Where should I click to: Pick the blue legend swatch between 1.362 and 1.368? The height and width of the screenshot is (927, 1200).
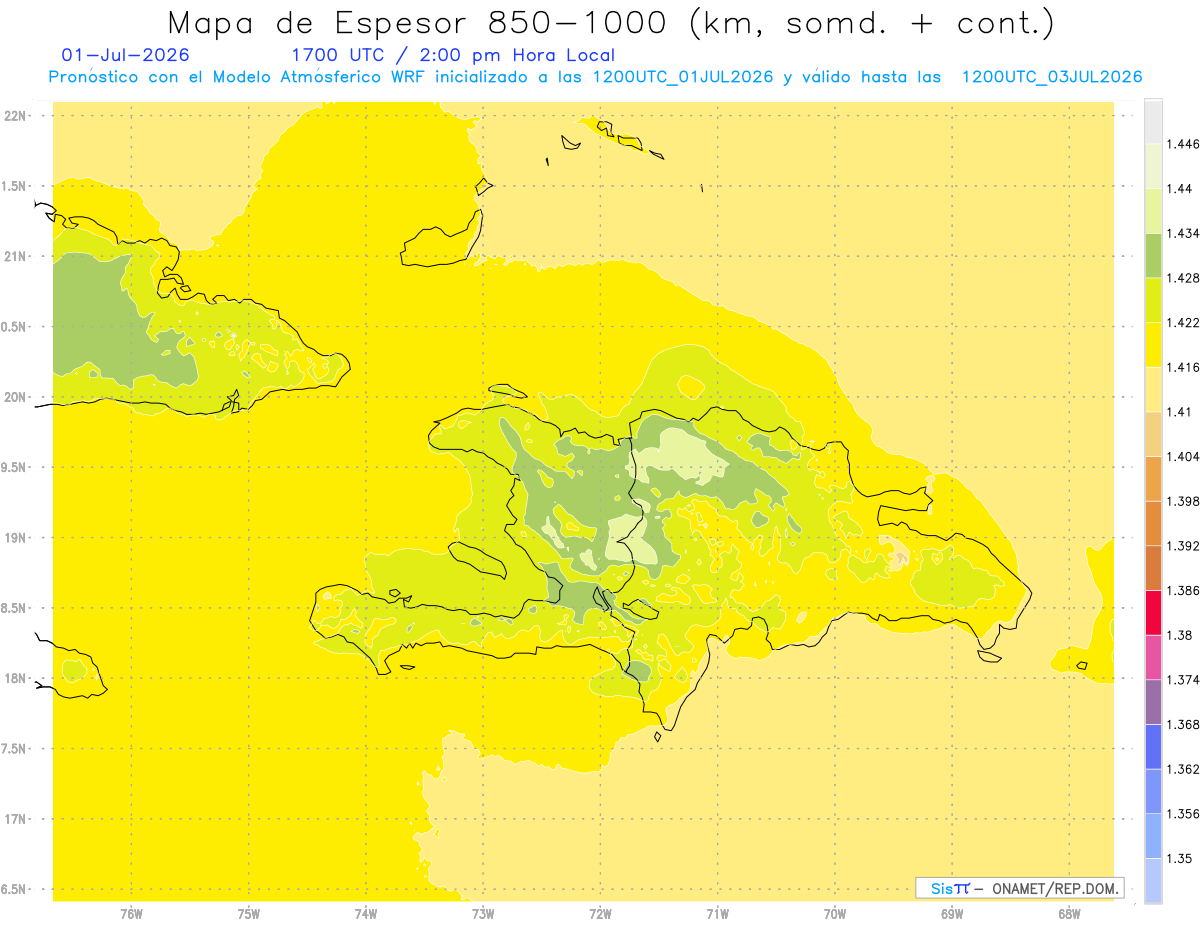coord(1153,747)
